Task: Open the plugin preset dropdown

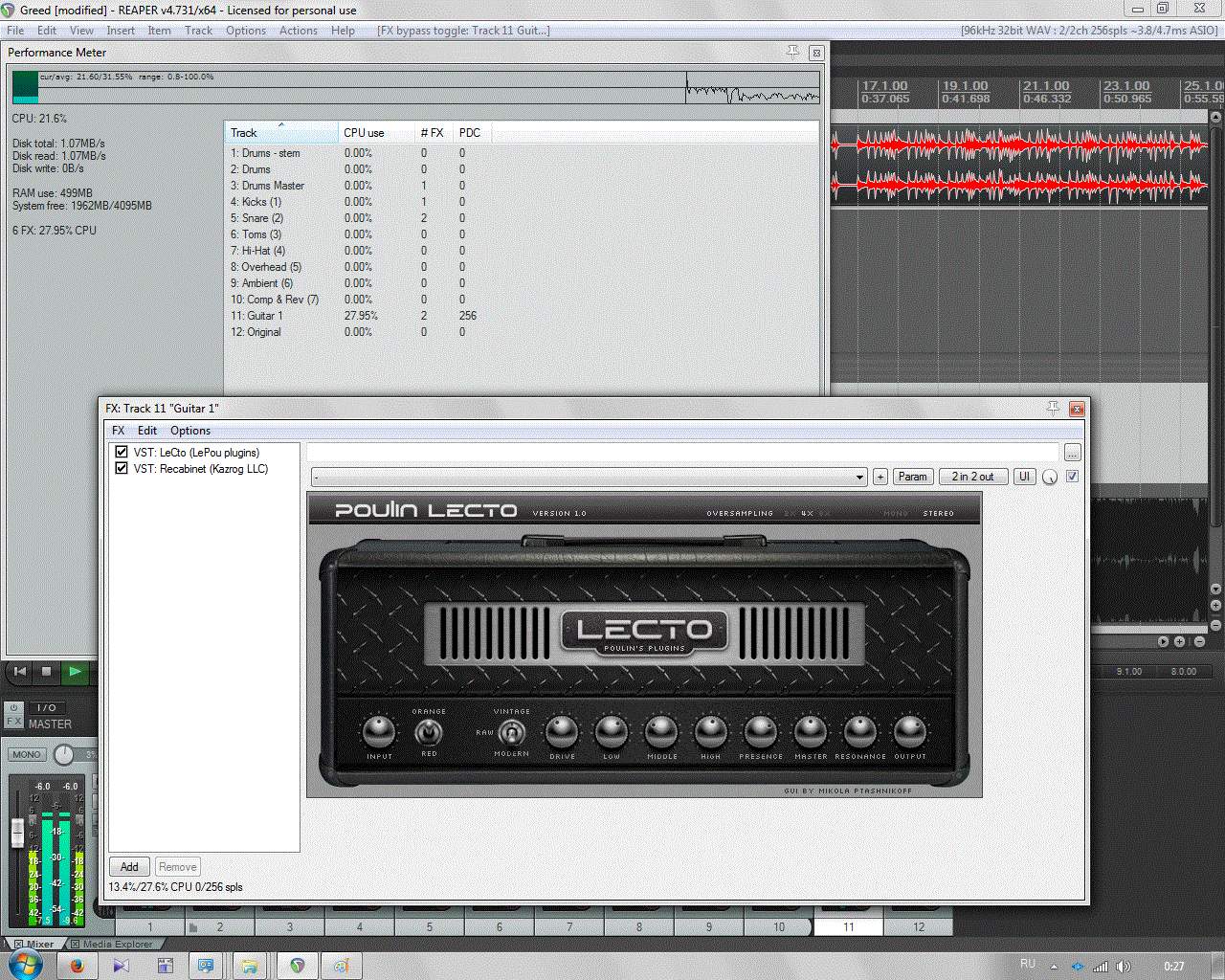Action: pos(590,477)
